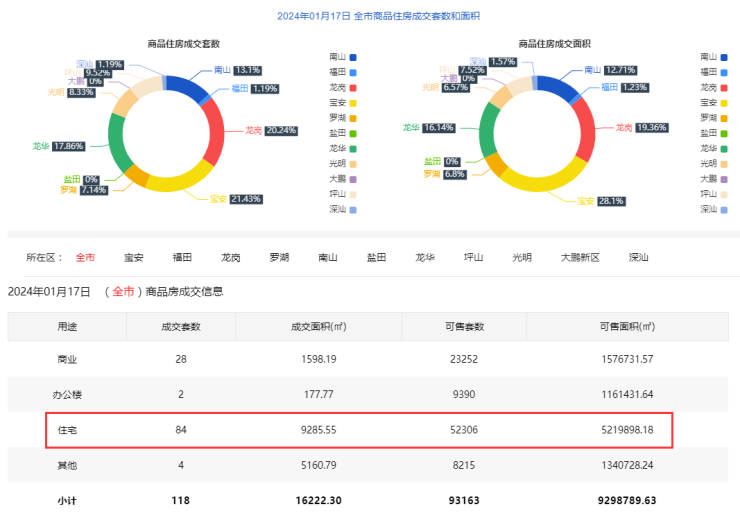Toggle 龙岗 legend in right 成交面积 chart

(716, 88)
